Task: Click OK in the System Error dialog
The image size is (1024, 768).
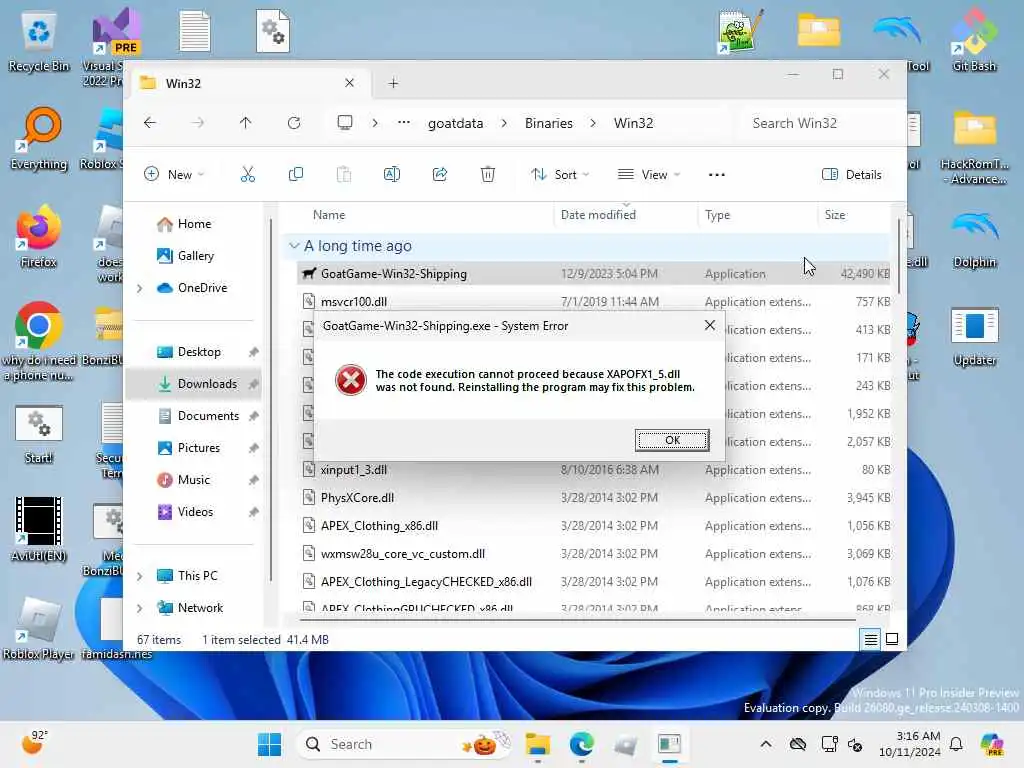Action: [672, 440]
